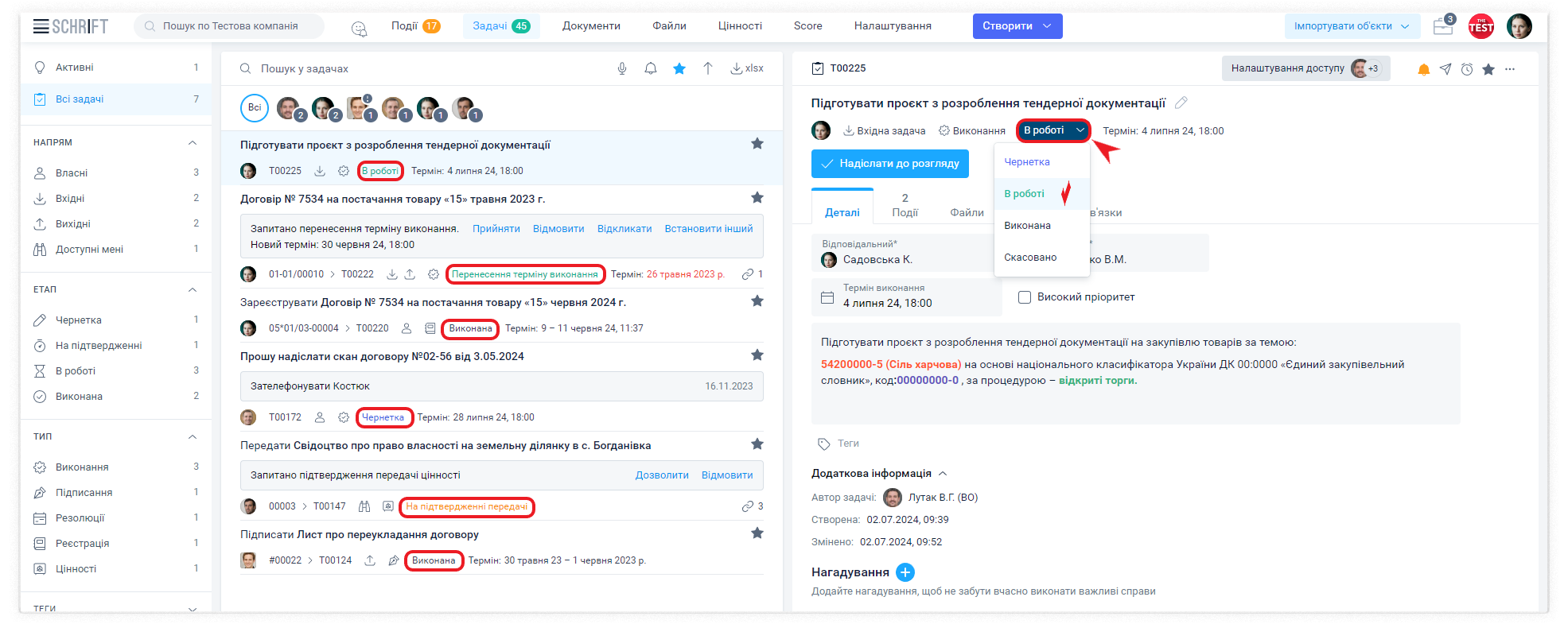Click the orange notification bell in task header

(1424, 69)
